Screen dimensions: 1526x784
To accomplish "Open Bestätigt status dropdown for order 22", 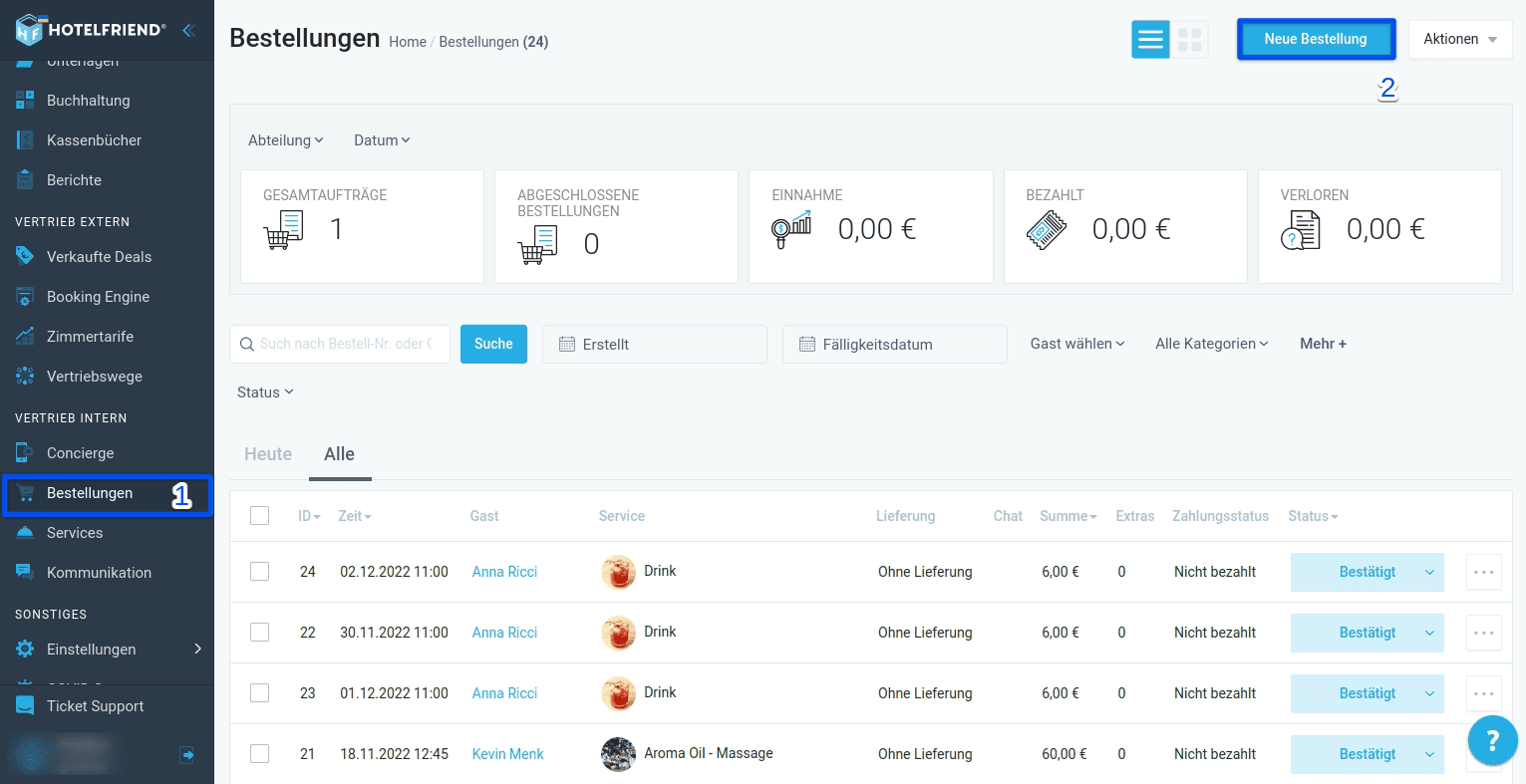I will [x=1429, y=633].
